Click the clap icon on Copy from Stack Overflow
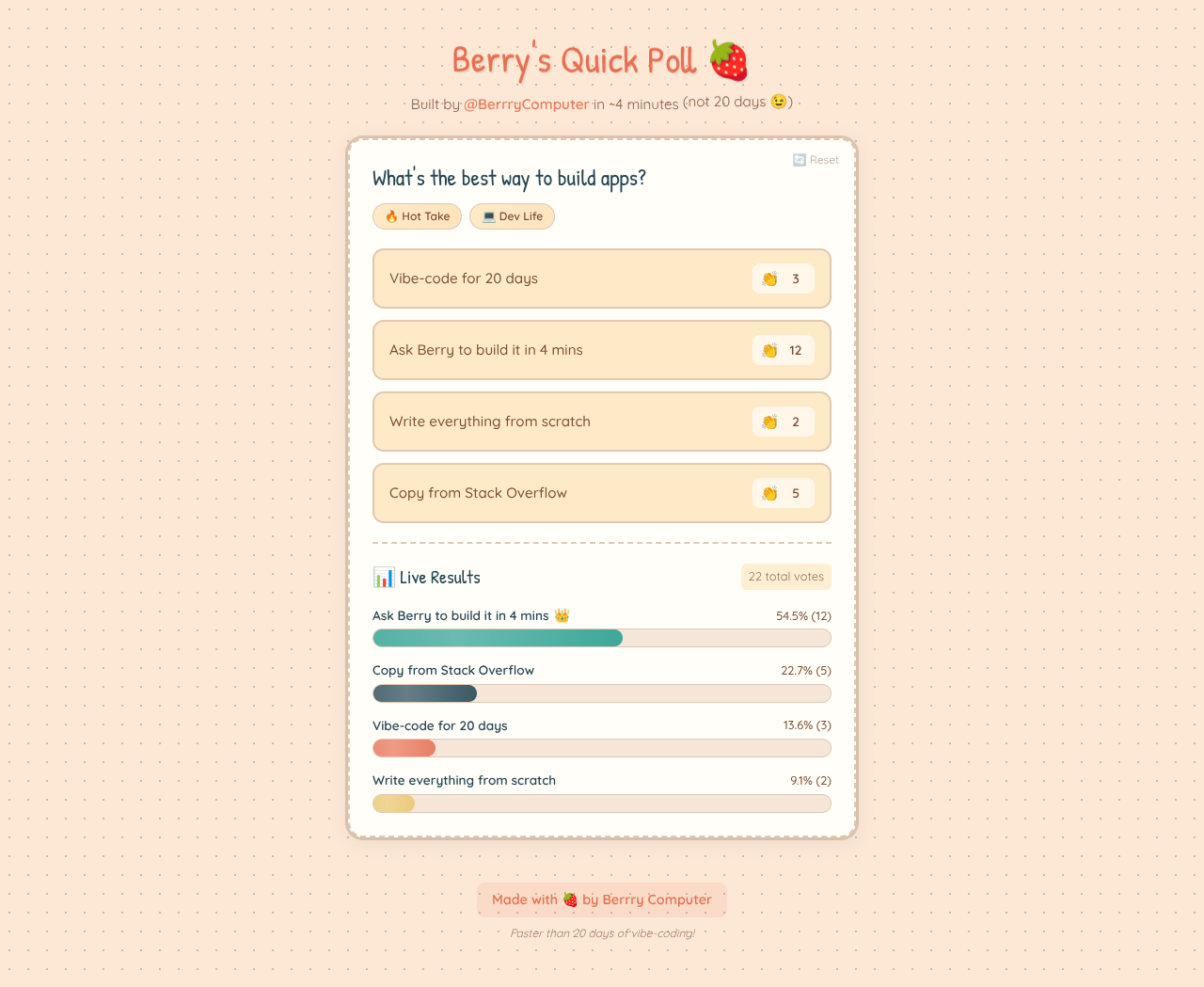 coord(769,493)
